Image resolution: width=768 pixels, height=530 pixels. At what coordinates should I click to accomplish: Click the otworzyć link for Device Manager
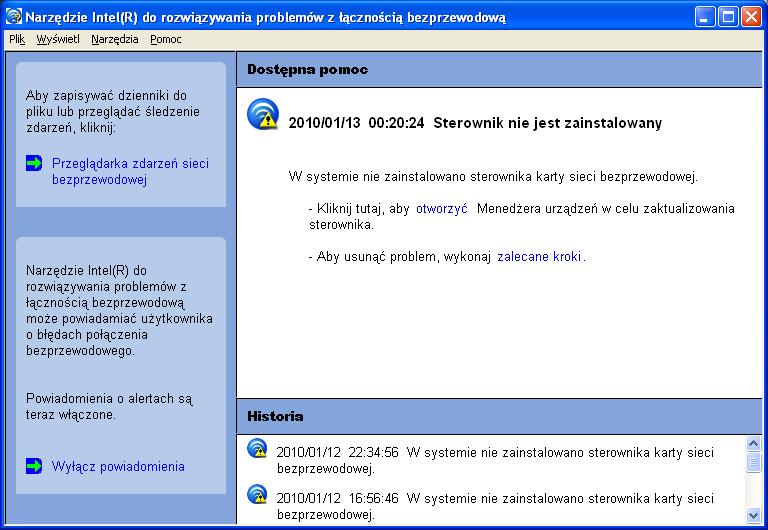pos(441,209)
